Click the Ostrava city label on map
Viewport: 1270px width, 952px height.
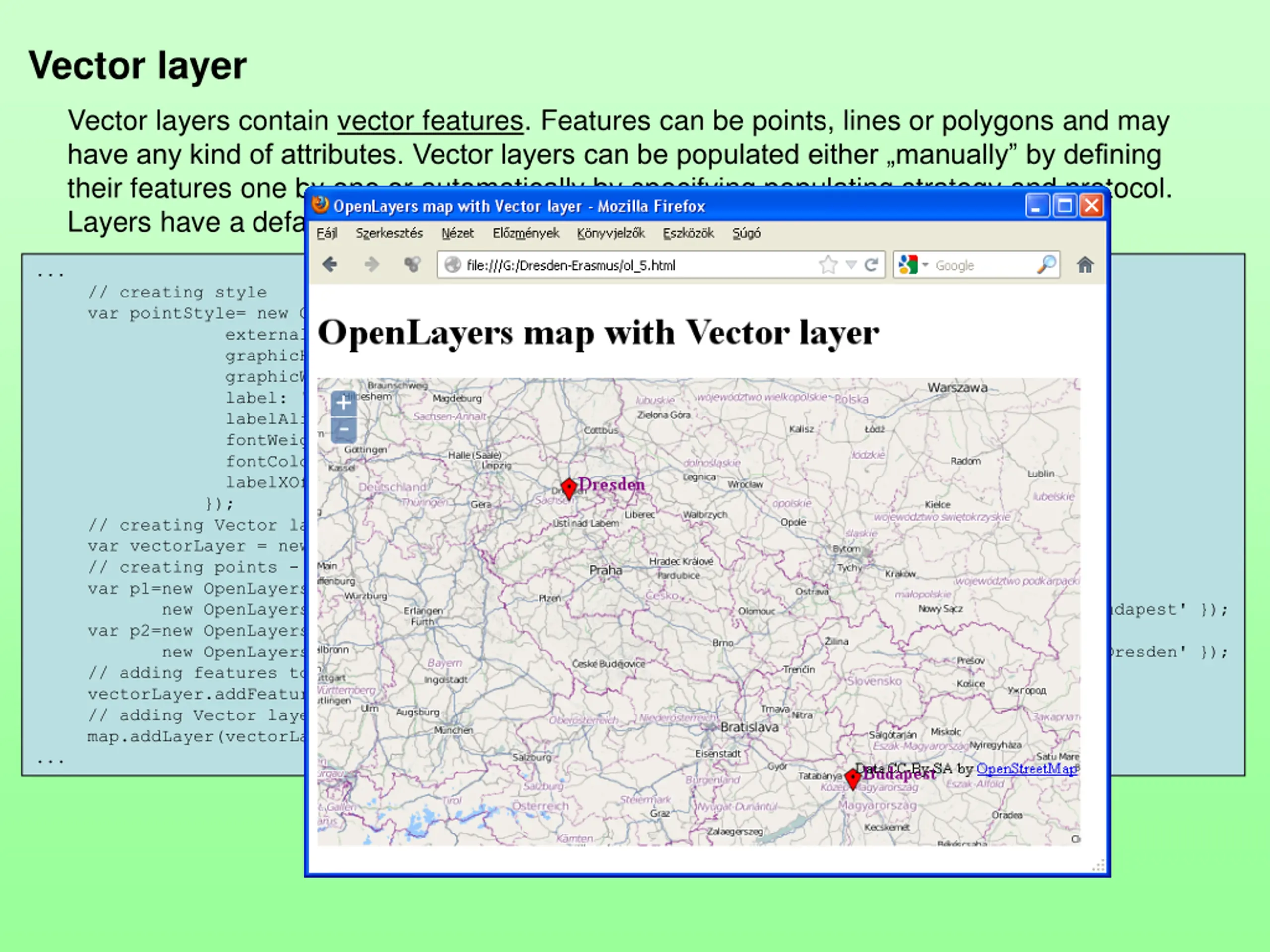coord(812,591)
